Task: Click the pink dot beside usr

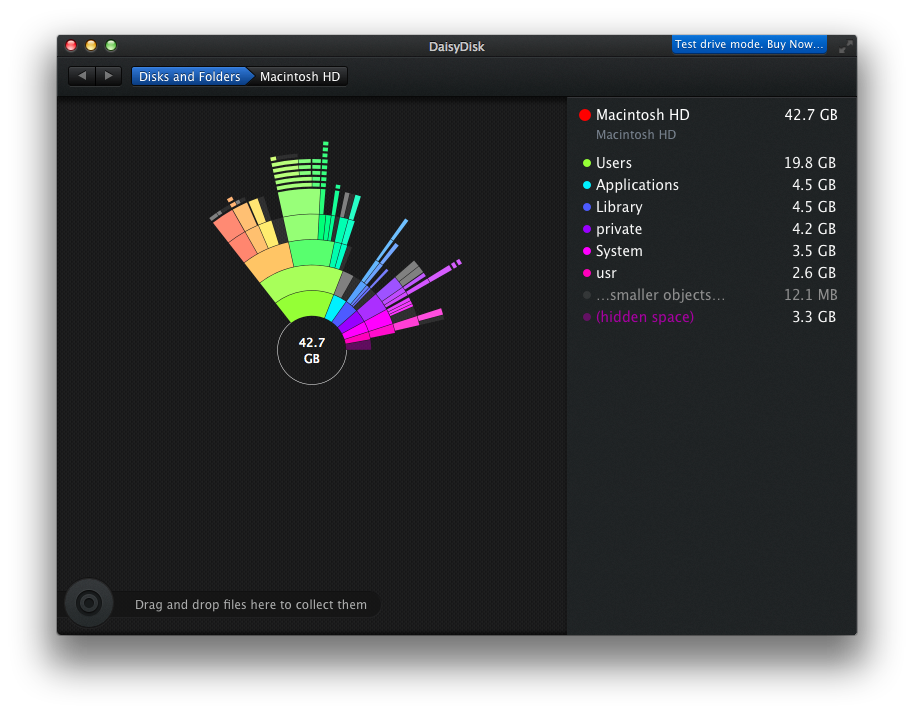Action: tap(587, 273)
